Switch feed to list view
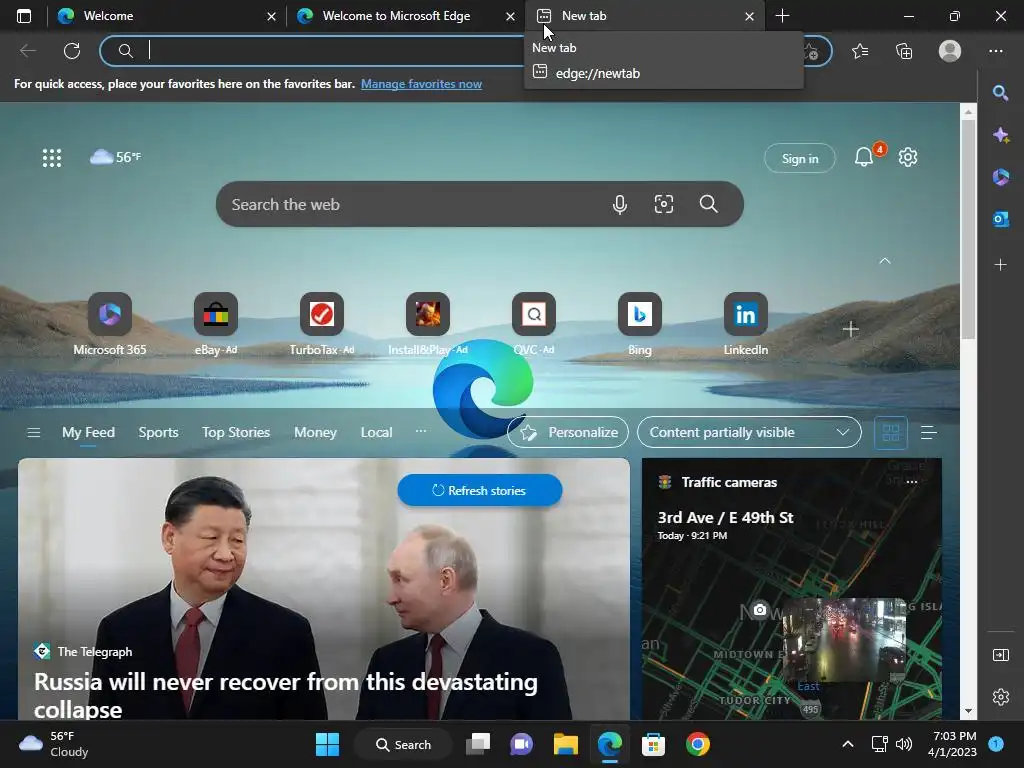Image resolution: width=1024 pixels, height=768 pixels. [928, 432]
